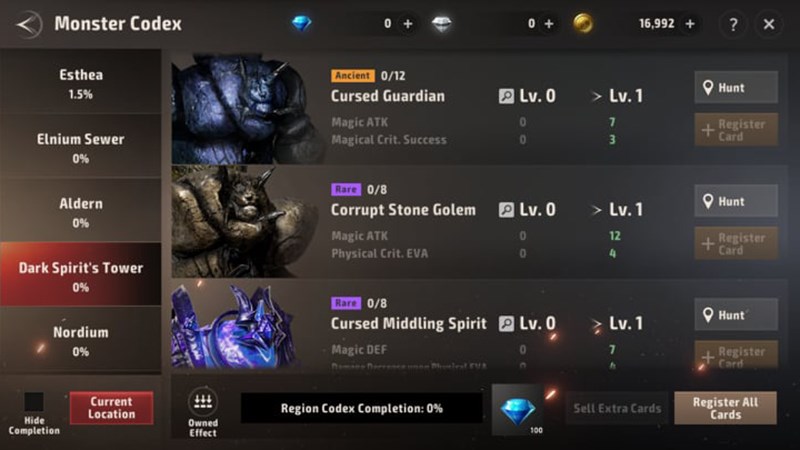Inspect Cursed Guardian level details magnifier
Image resolution: width=800 pixels, height=450 pixels.
pos(506,96)
